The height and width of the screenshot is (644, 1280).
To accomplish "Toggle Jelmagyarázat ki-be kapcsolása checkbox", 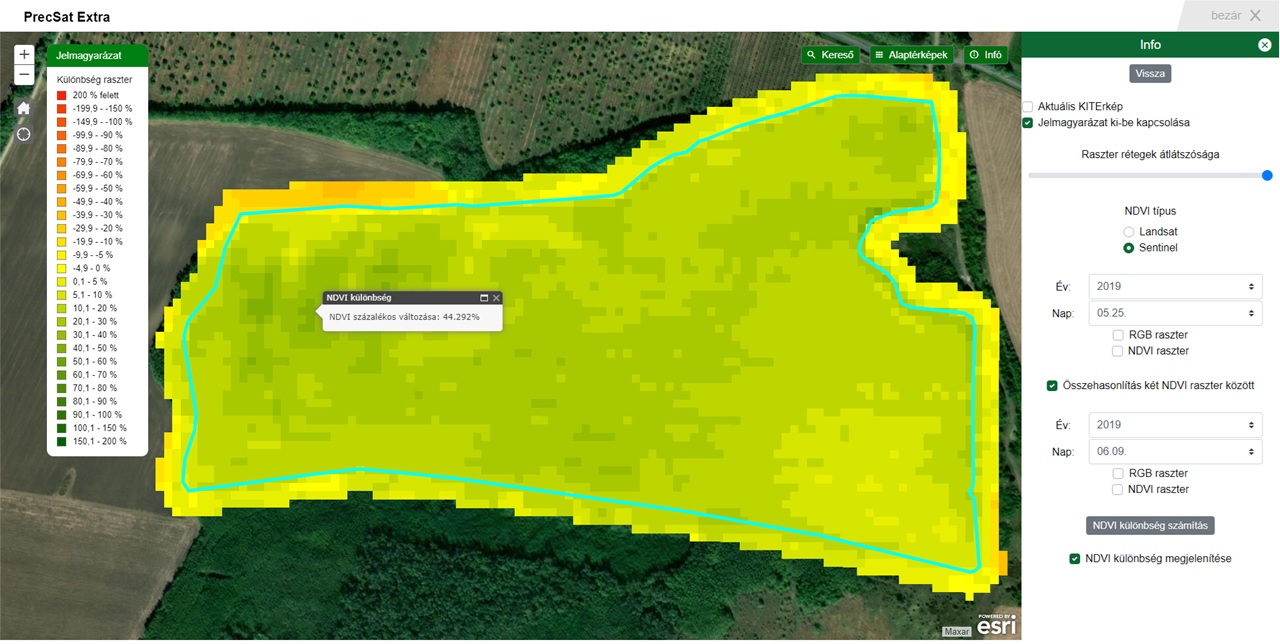I will (x=1027, y=122).
